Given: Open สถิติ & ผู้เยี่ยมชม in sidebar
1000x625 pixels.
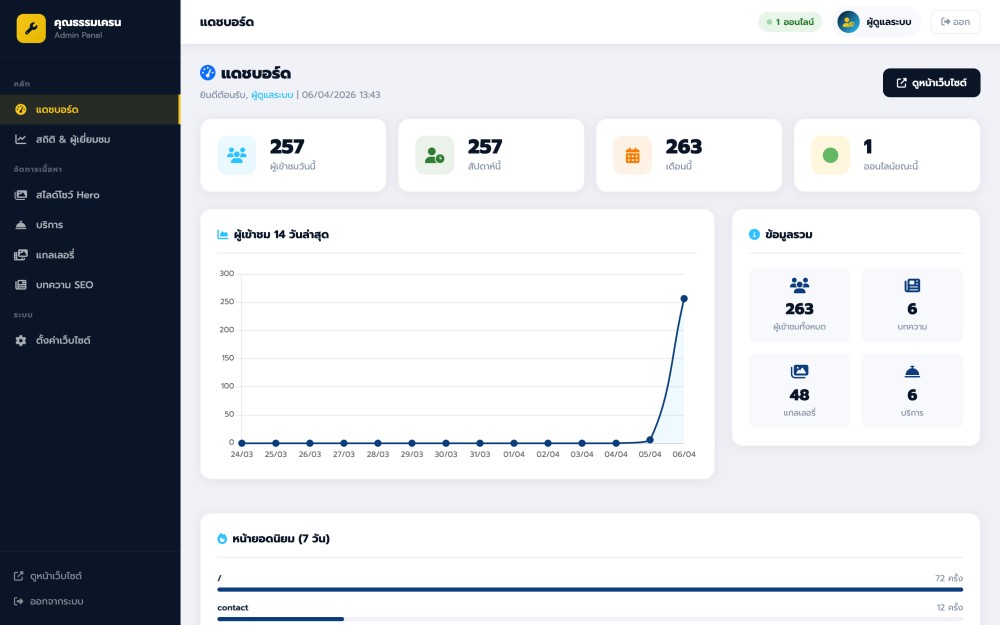Looking at the screenshot, I should click(x=72, y=139).
